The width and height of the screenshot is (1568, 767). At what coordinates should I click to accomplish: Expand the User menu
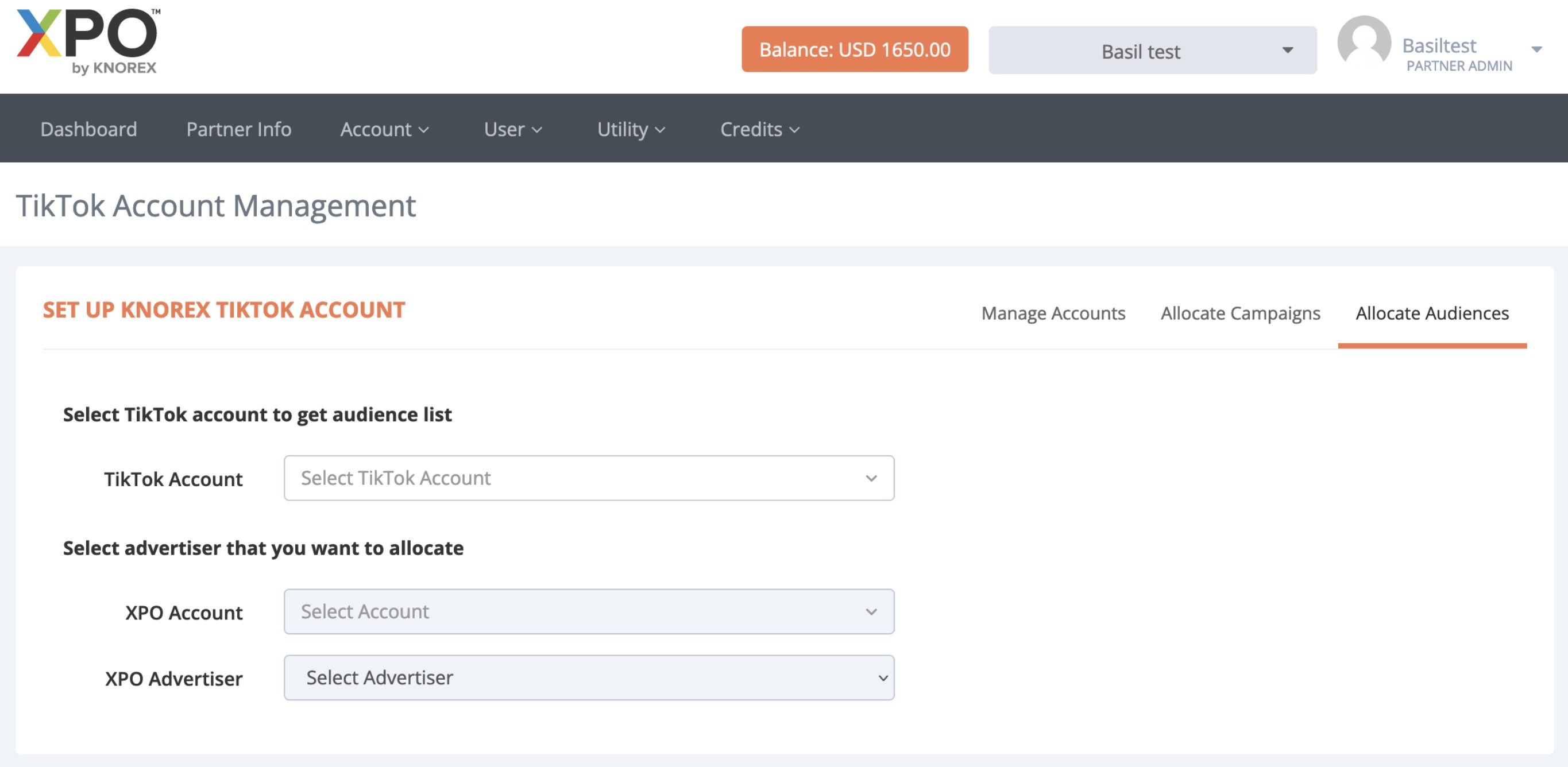pyautogui.click(x=512, y=130)
